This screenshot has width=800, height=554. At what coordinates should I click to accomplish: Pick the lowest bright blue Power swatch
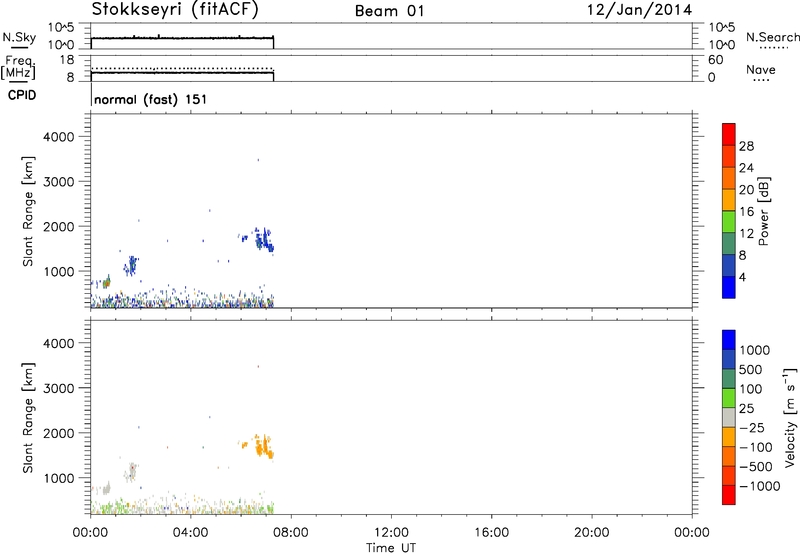729,287
